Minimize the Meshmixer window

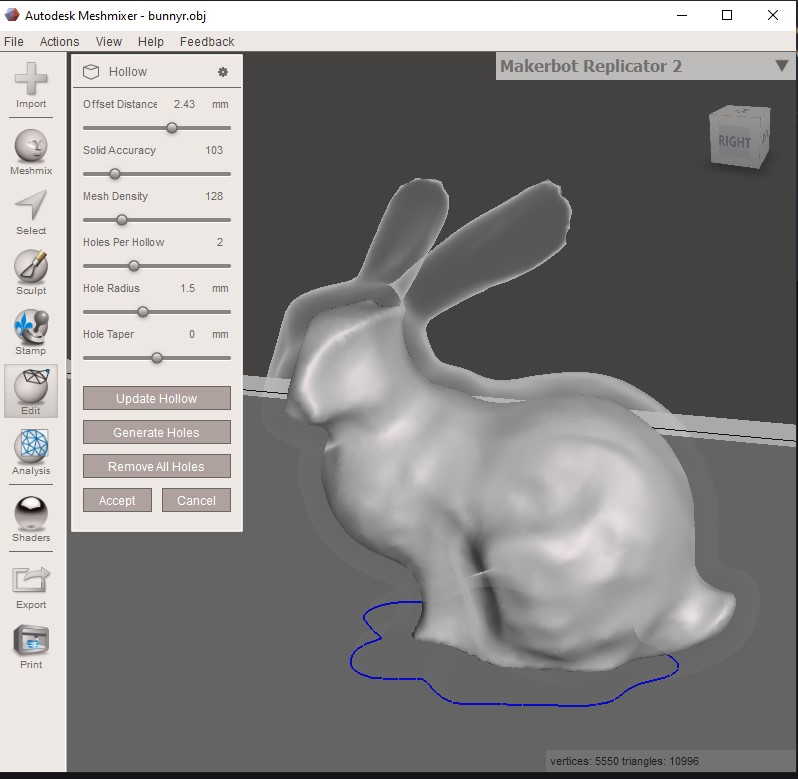682,15
